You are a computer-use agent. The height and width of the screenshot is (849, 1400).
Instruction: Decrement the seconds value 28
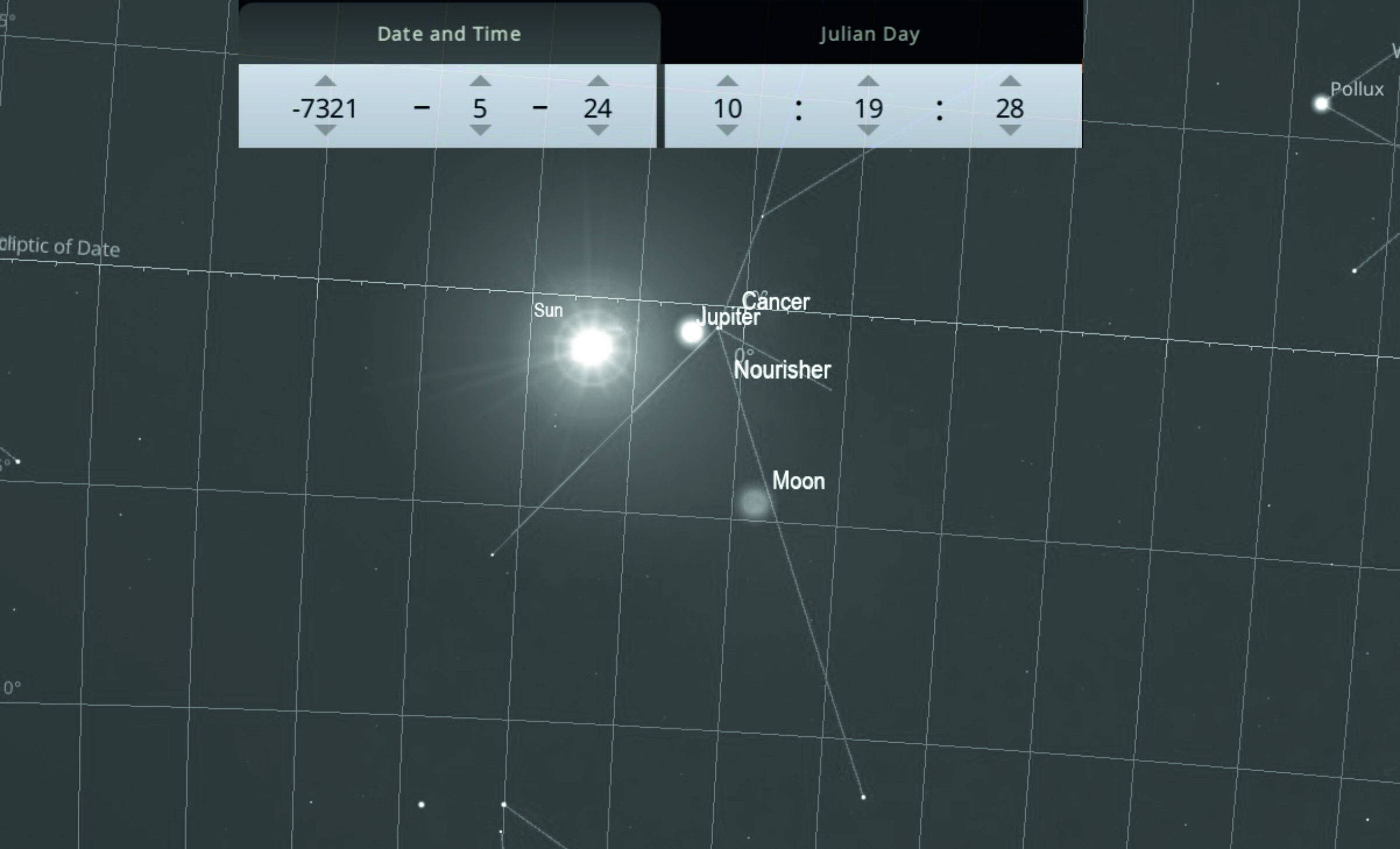click(1010, 130)
